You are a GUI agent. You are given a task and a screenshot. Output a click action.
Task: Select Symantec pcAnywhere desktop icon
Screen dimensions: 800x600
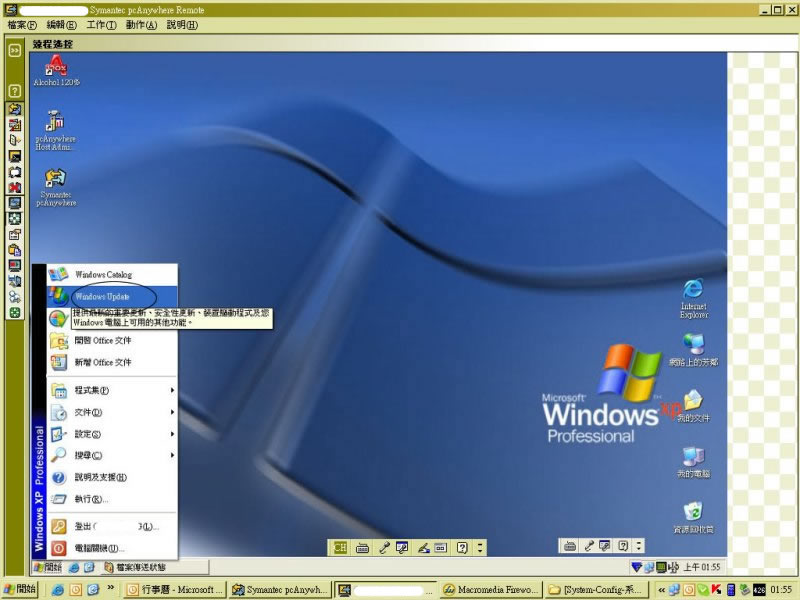tap(56, 188)
